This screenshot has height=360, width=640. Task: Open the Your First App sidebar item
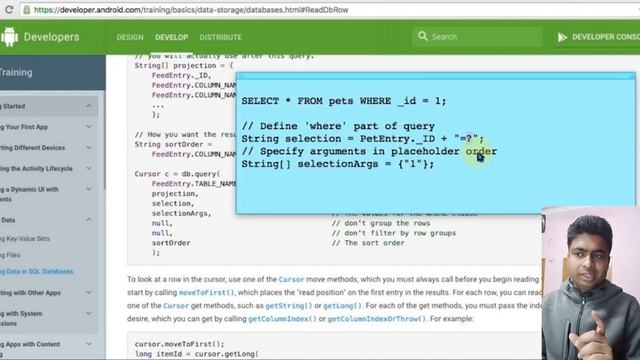(x=24, y=127)
